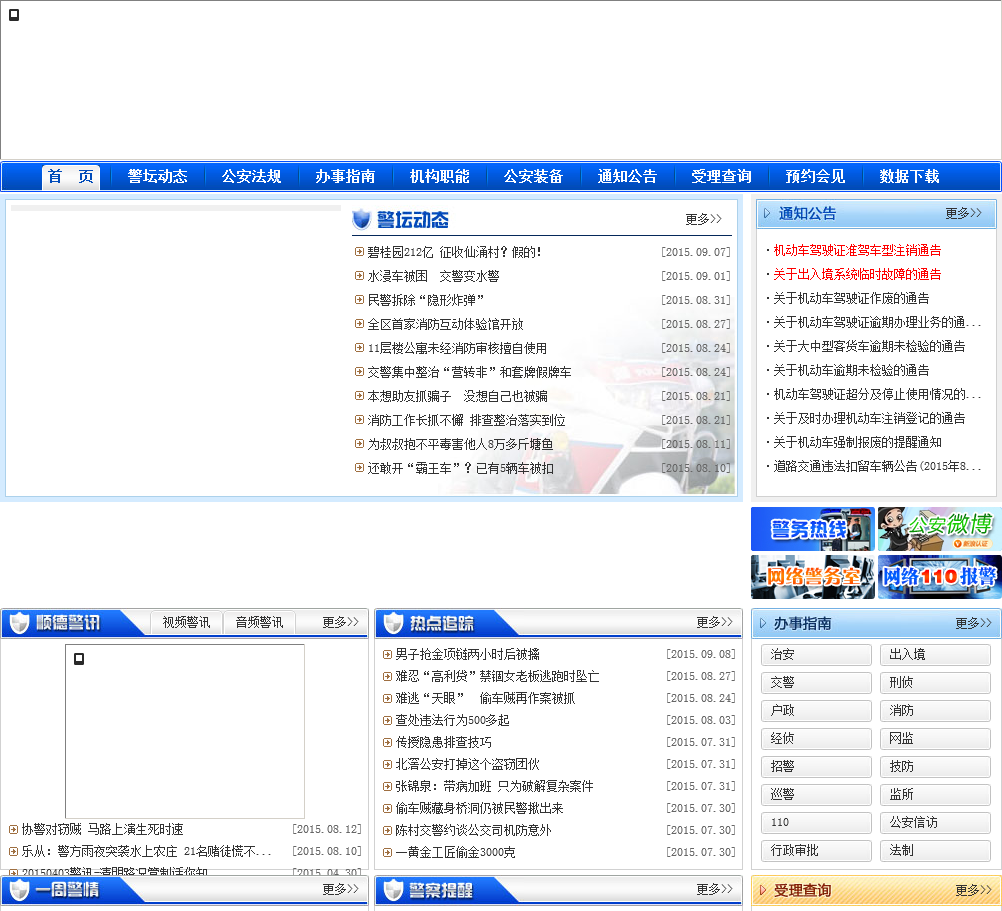Click 更多>> in 受理查询 panel

tap(973, 891)
